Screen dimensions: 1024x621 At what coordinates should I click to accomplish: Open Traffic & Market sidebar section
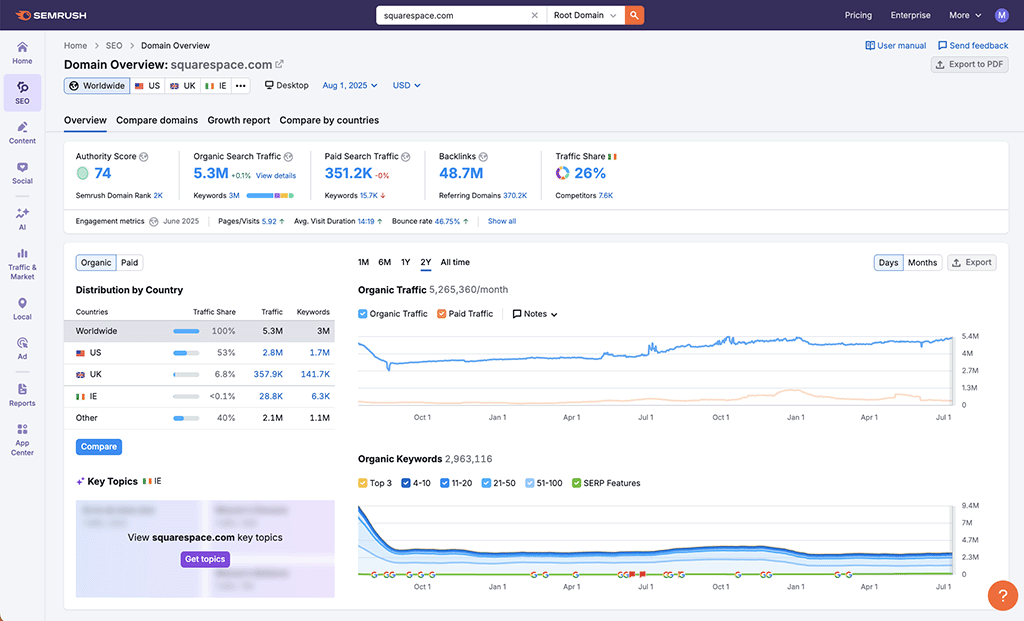(22, 264)
